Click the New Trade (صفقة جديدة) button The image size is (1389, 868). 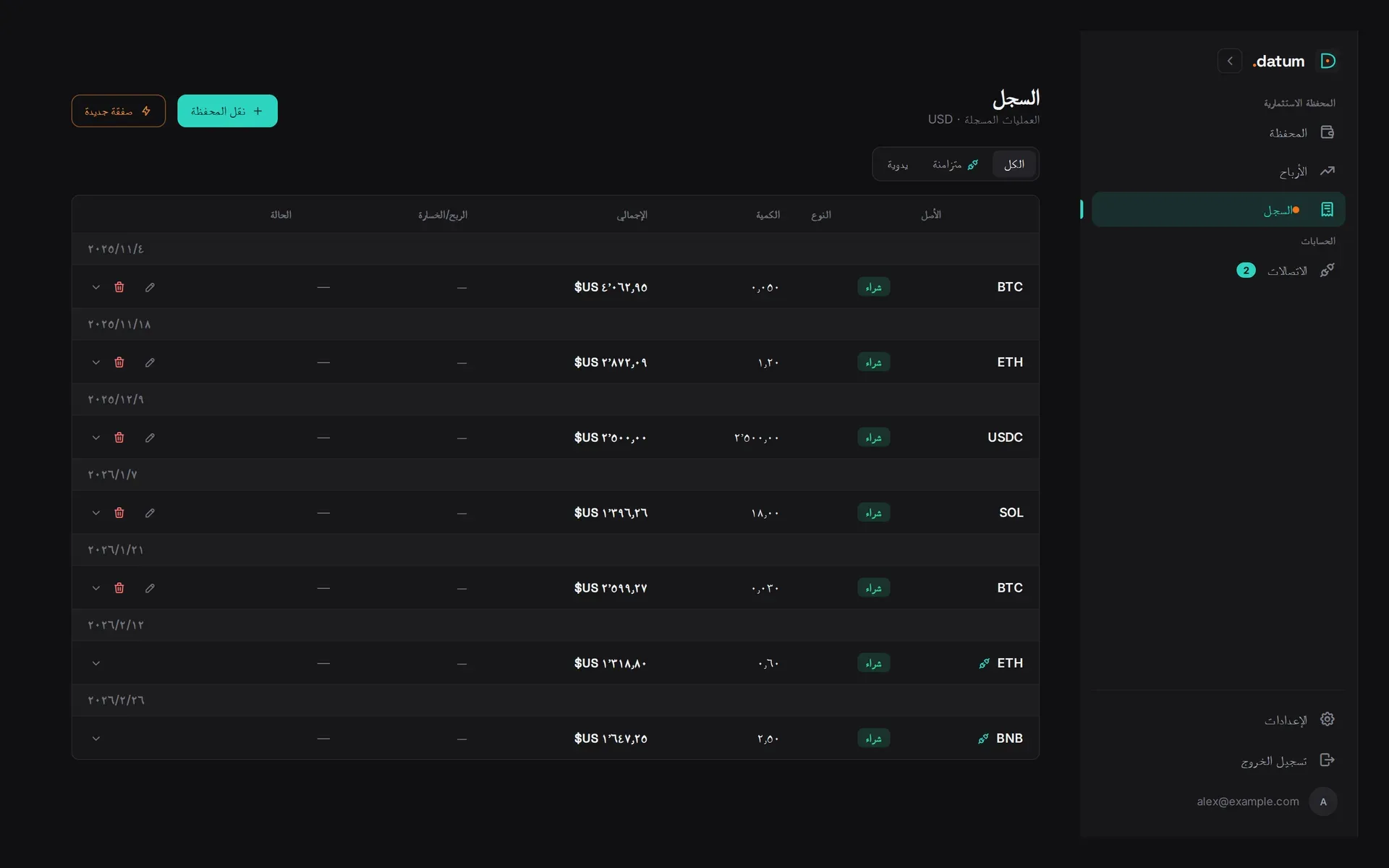pos(119,111)
